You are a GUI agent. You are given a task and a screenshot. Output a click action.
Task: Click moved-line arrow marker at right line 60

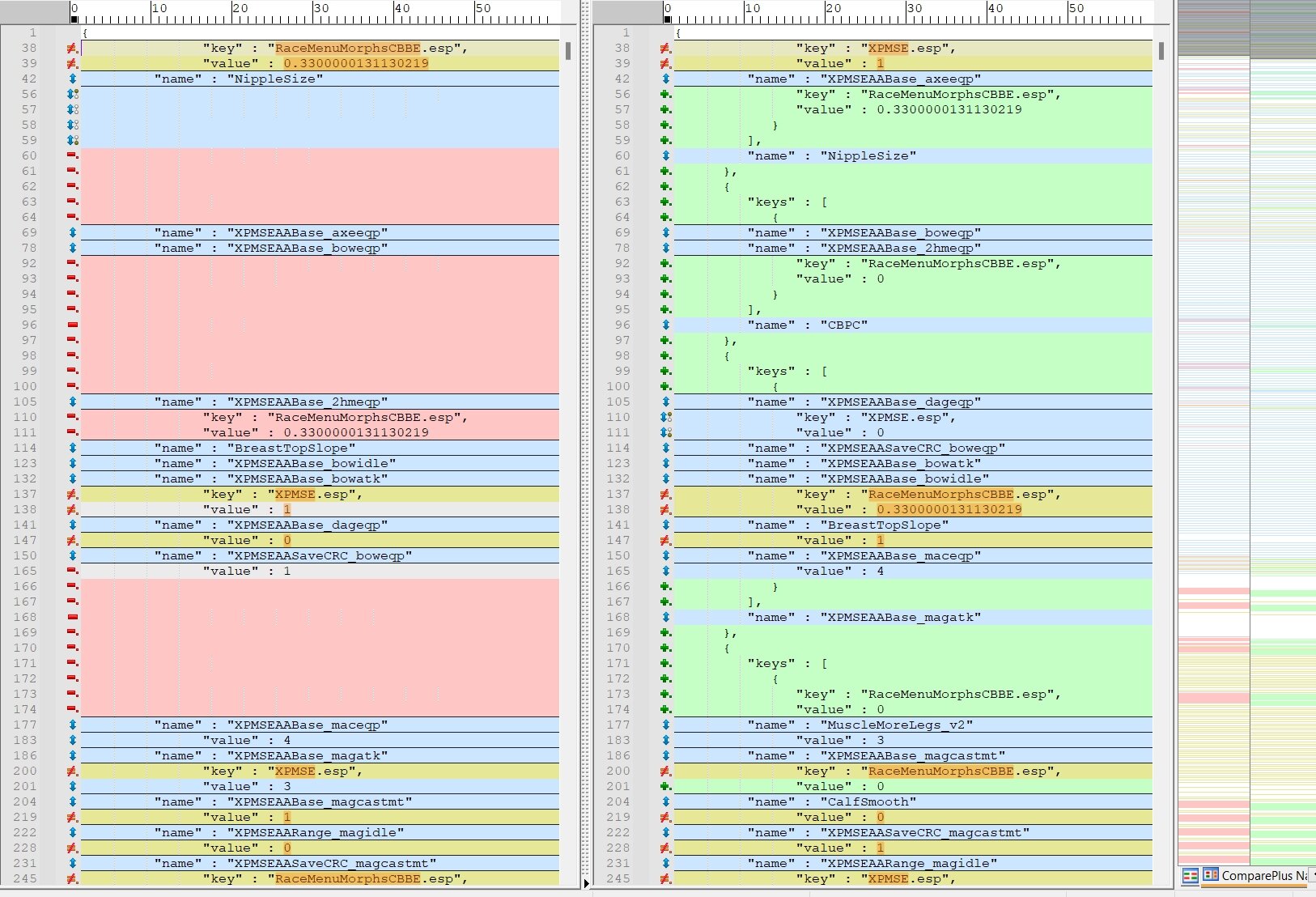pos(665,156)
